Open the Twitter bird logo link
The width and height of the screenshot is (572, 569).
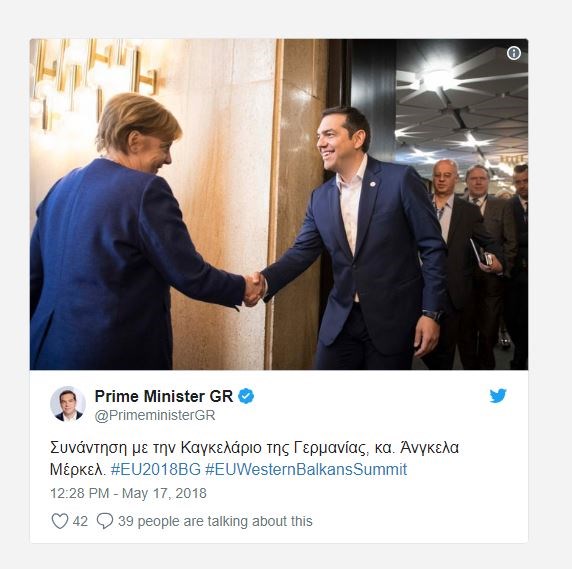(498, 396)
